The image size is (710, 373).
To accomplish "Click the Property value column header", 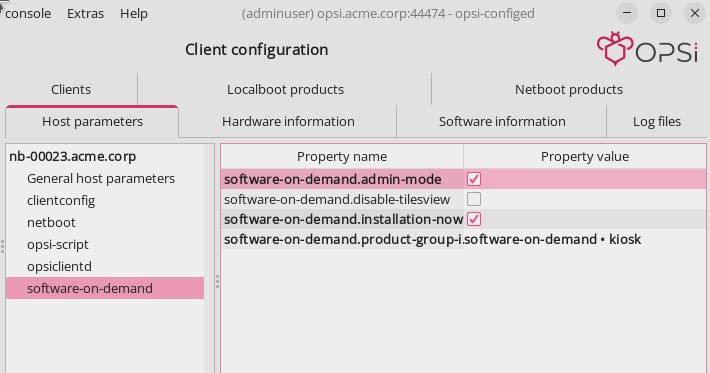I will 585,157.
